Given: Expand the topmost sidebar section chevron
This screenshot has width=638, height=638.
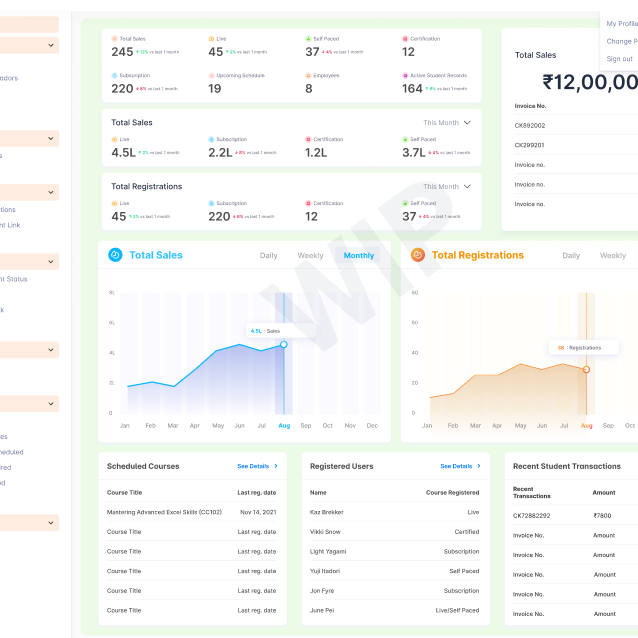Looking at the screenshot, I should tap(51, 45).
